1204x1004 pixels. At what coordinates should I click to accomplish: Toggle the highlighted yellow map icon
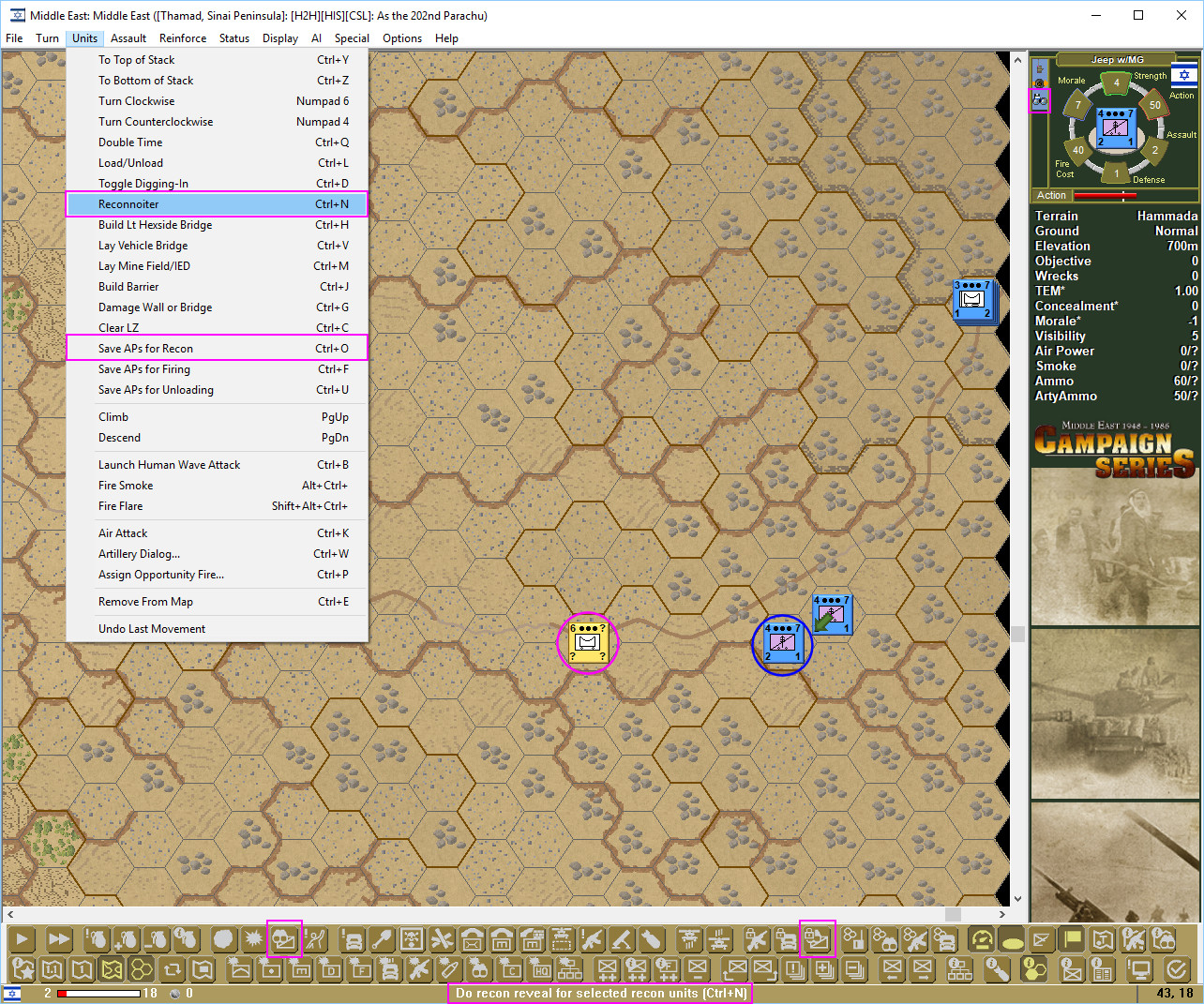[113, 969]
